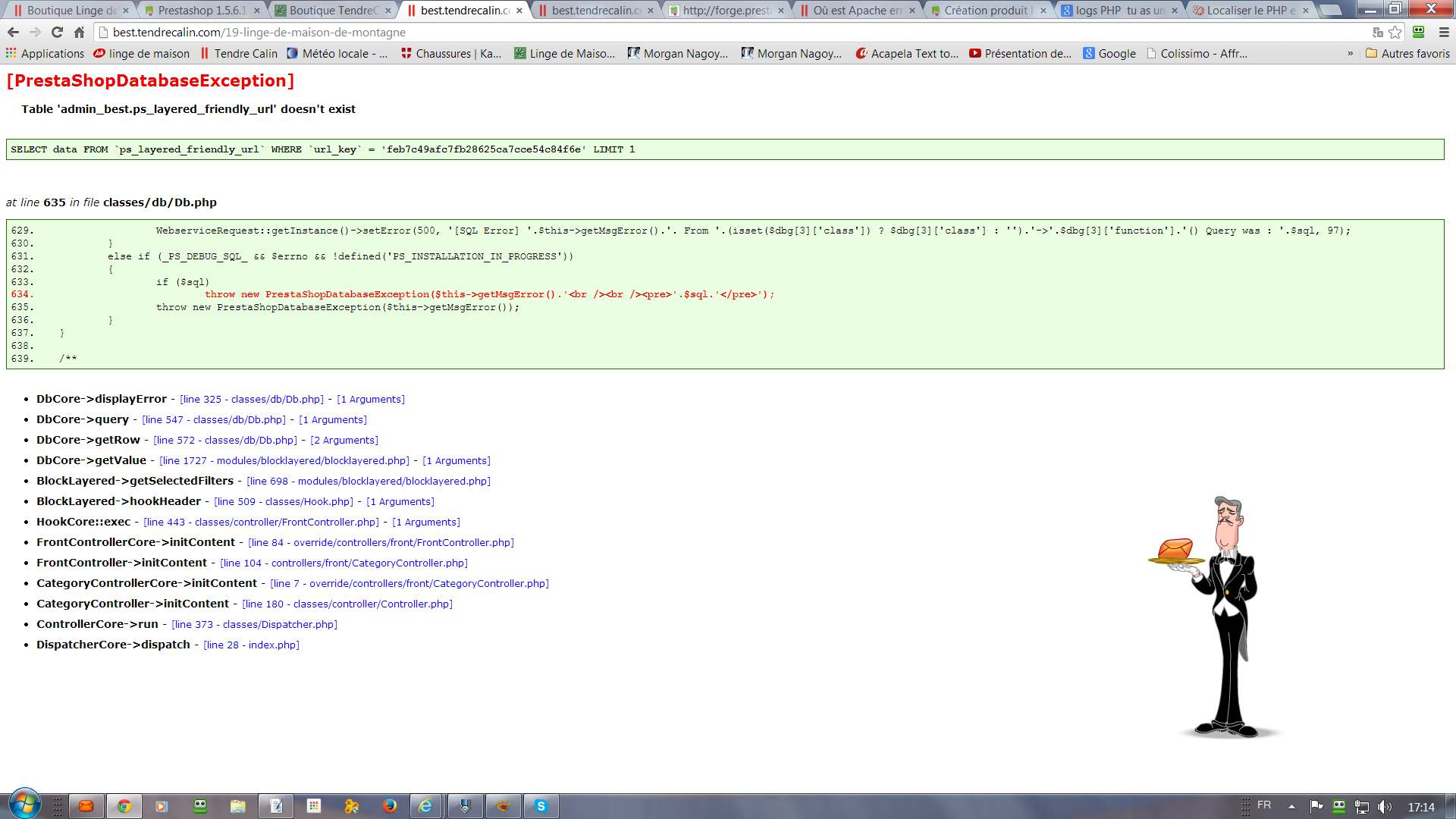Open Internet Explorer from the taskbar
The height and width of the screenshot is (819, 1456).
426,806
